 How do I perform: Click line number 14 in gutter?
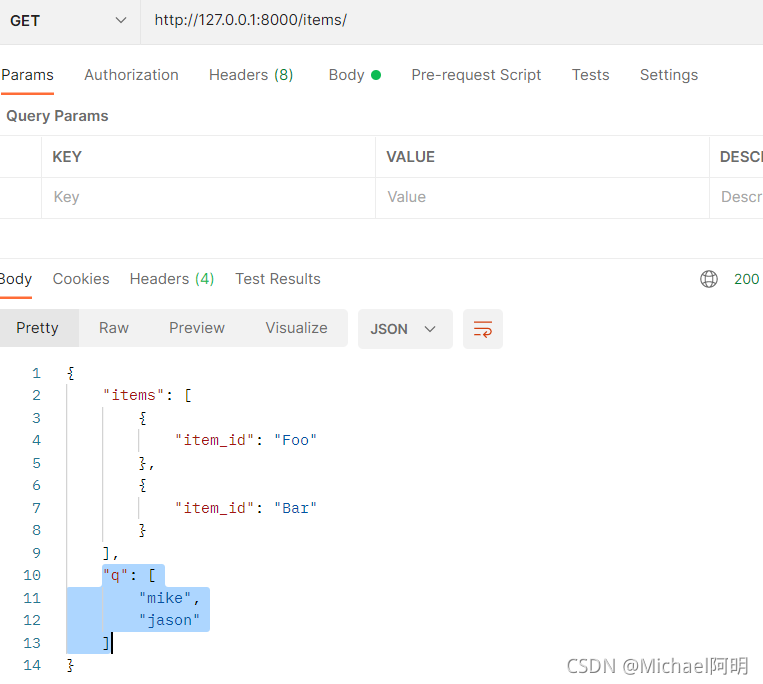[32, 666]
